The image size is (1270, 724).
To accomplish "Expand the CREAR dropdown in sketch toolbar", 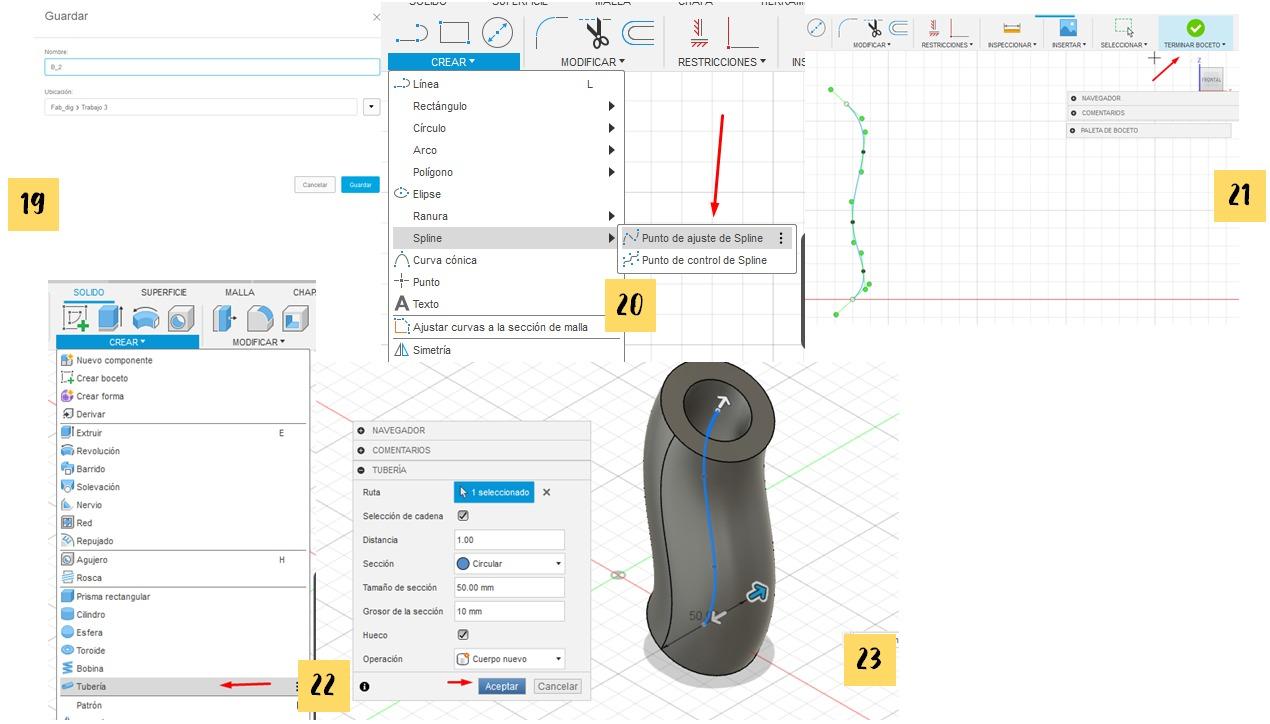I will 453,62.
